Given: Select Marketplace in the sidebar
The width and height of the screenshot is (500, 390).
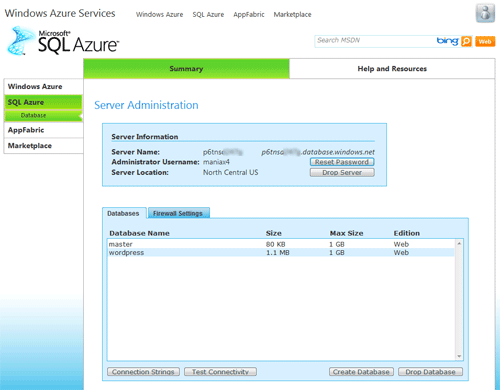Looking at the screenshot, I should (x=43, y=146).
